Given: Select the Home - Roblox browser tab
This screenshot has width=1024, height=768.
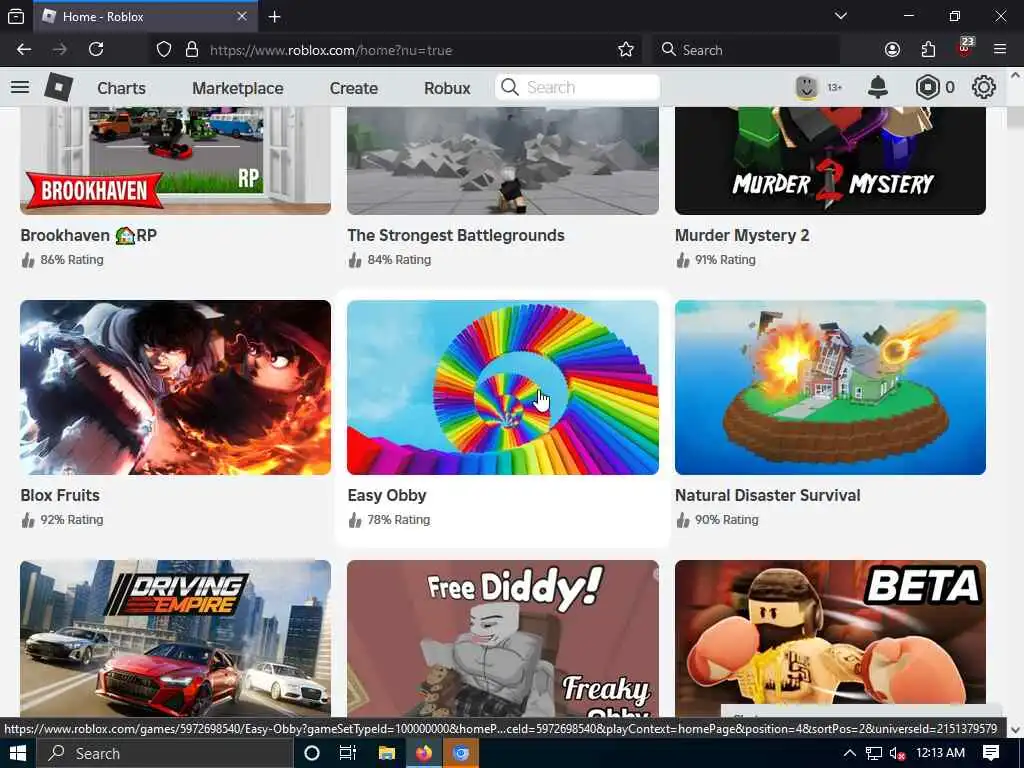Looking at the screenshot, I should click(147, 16).
